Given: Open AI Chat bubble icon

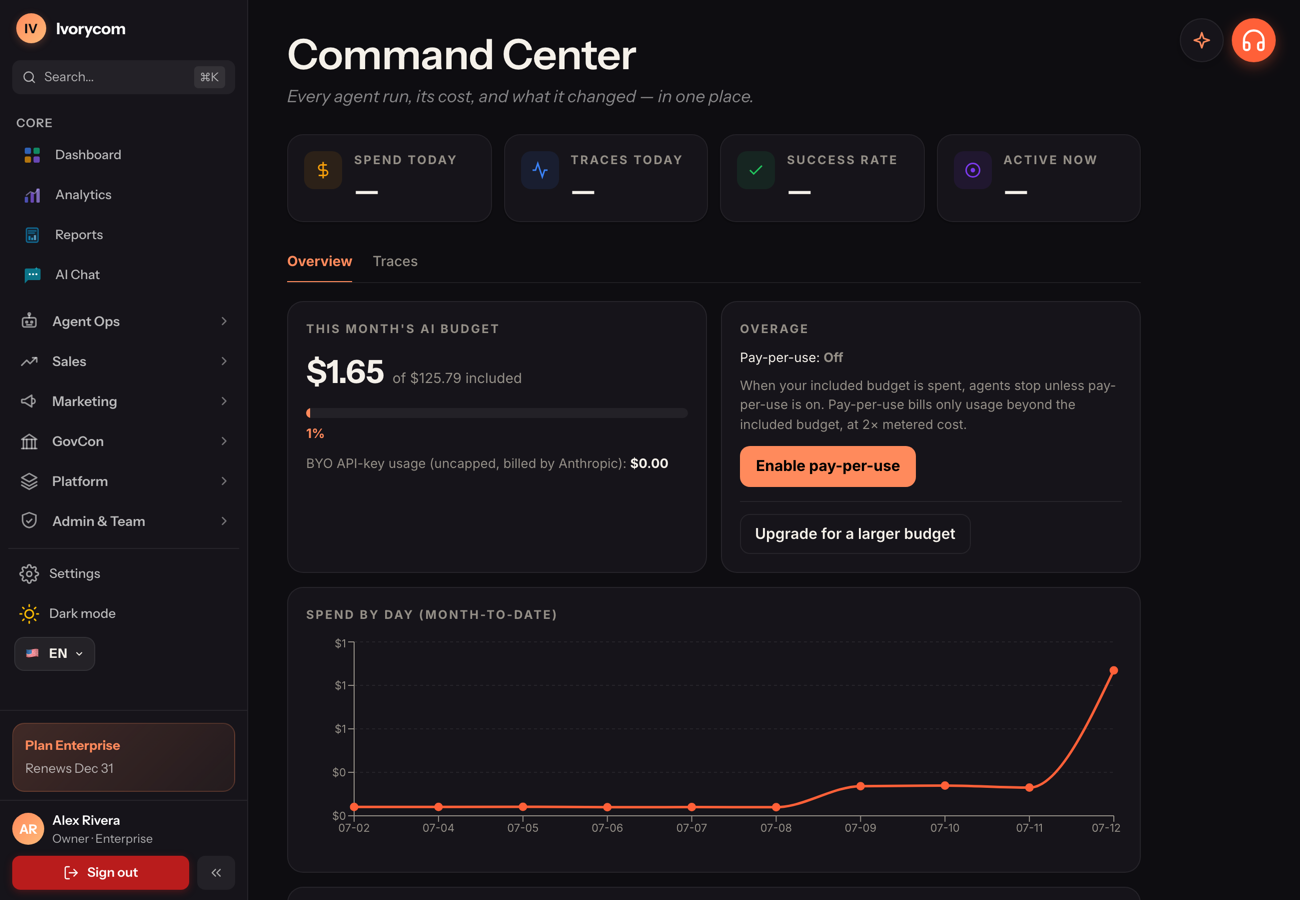Looking at the screenshot, I should pyautogui.click(x=32, y=275).
